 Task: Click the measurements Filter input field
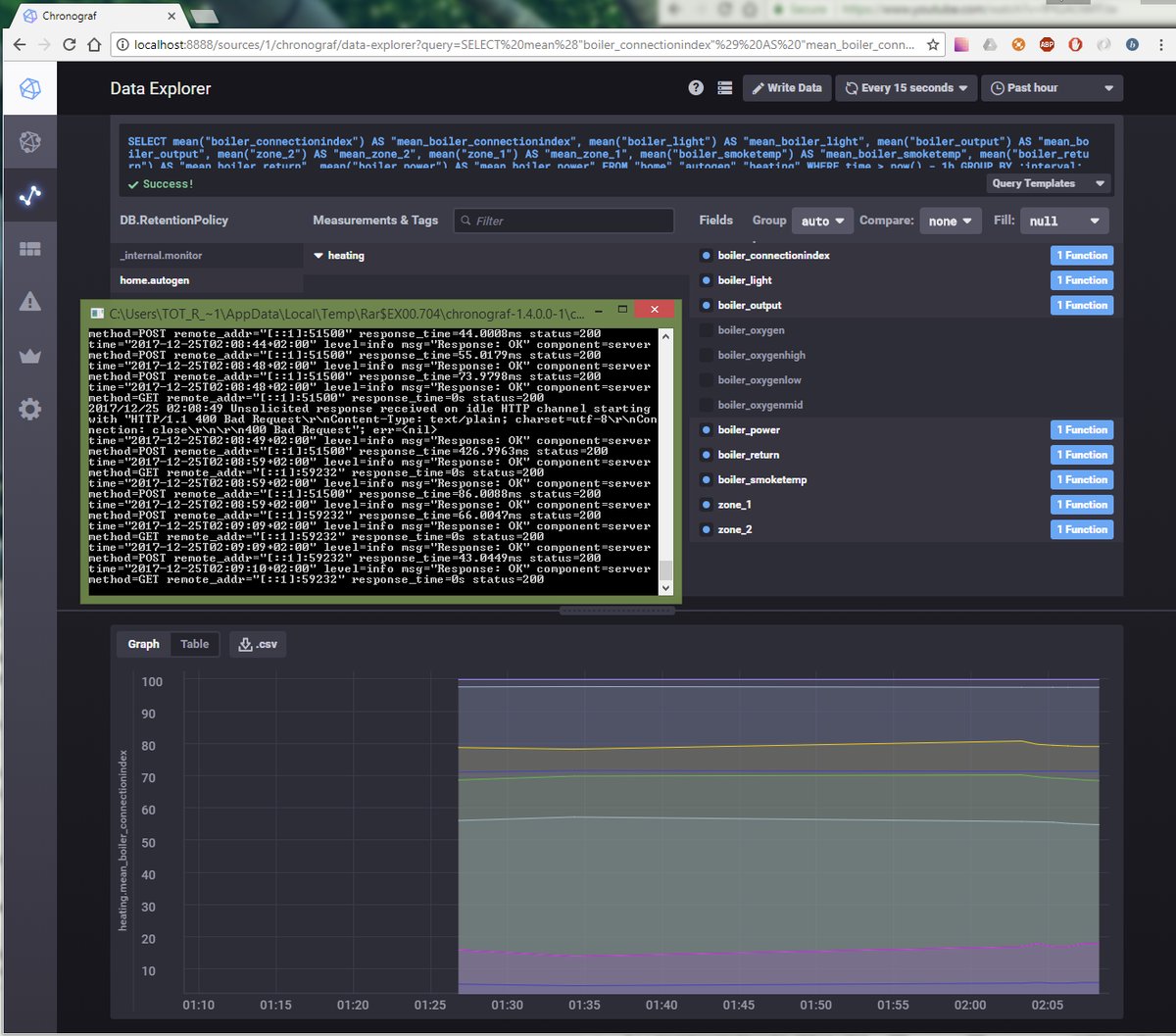click(563, 221)
